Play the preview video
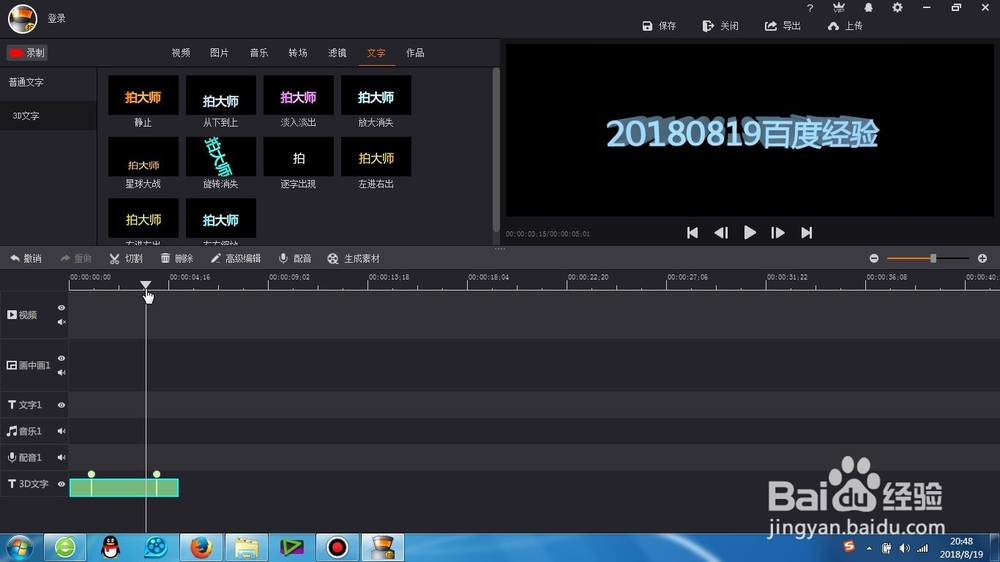Viewport: 1000px width, 562px height. tap(750, 233)
